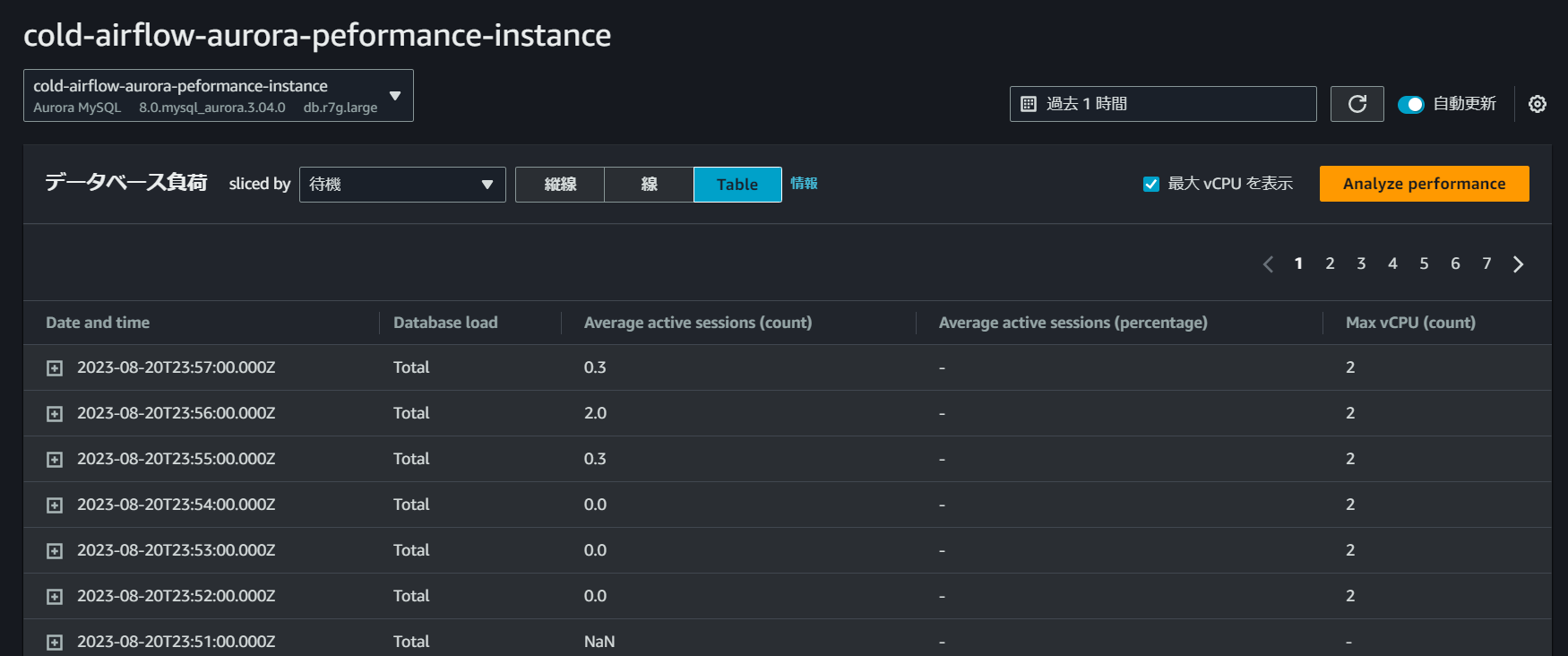Click timestamp 2023-08-20T23:56:00.000Z
Screen dimensions: 1568x656
[177, 413]
